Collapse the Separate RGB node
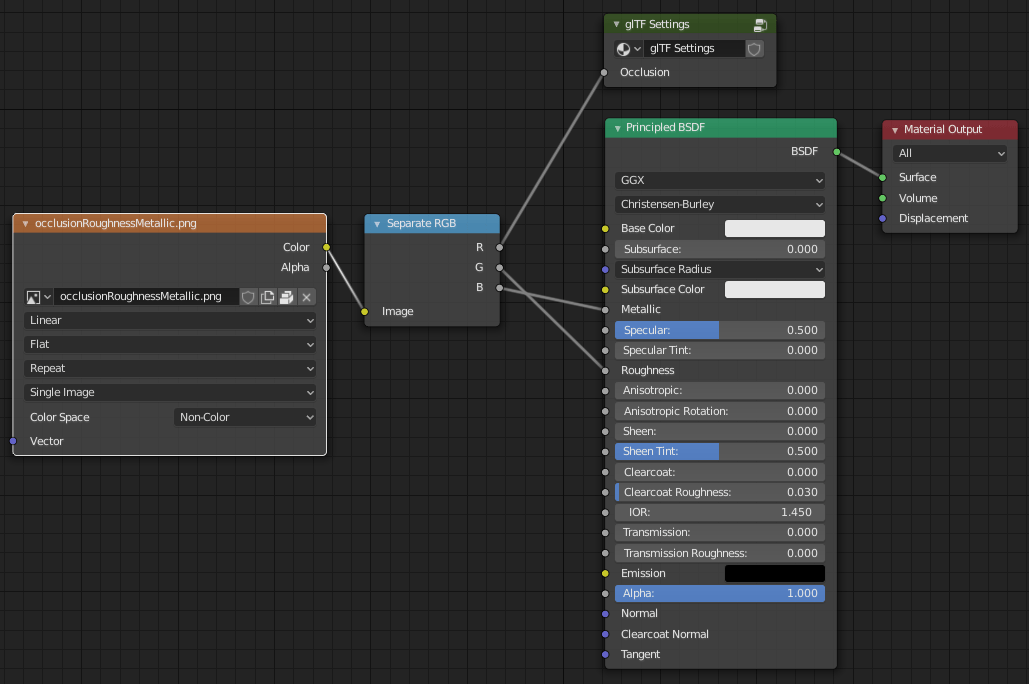 (376, 223)
